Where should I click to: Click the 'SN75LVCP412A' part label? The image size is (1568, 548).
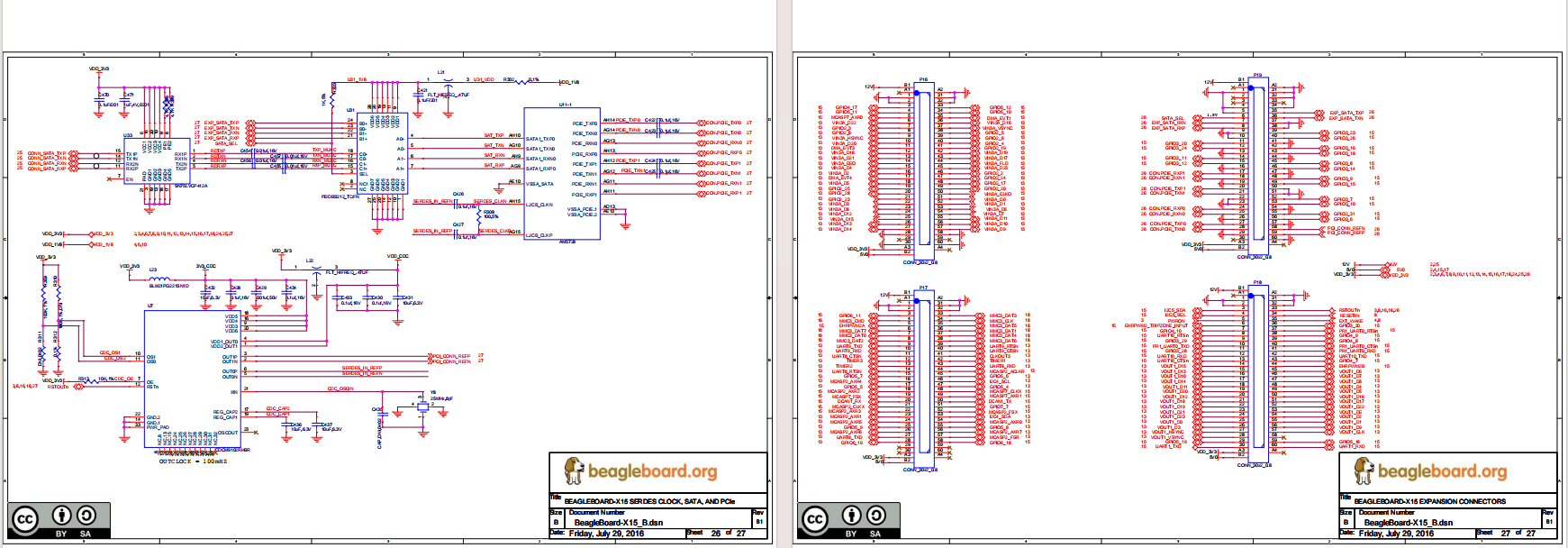(x=191, y=187)
